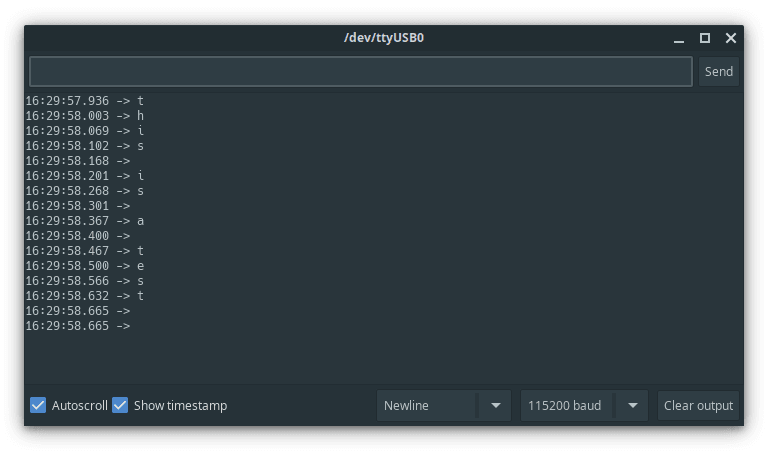This screenshot has width=772, height=451.
Task: Open the Newline line-ending dropdown
Action: pos(427,405)
